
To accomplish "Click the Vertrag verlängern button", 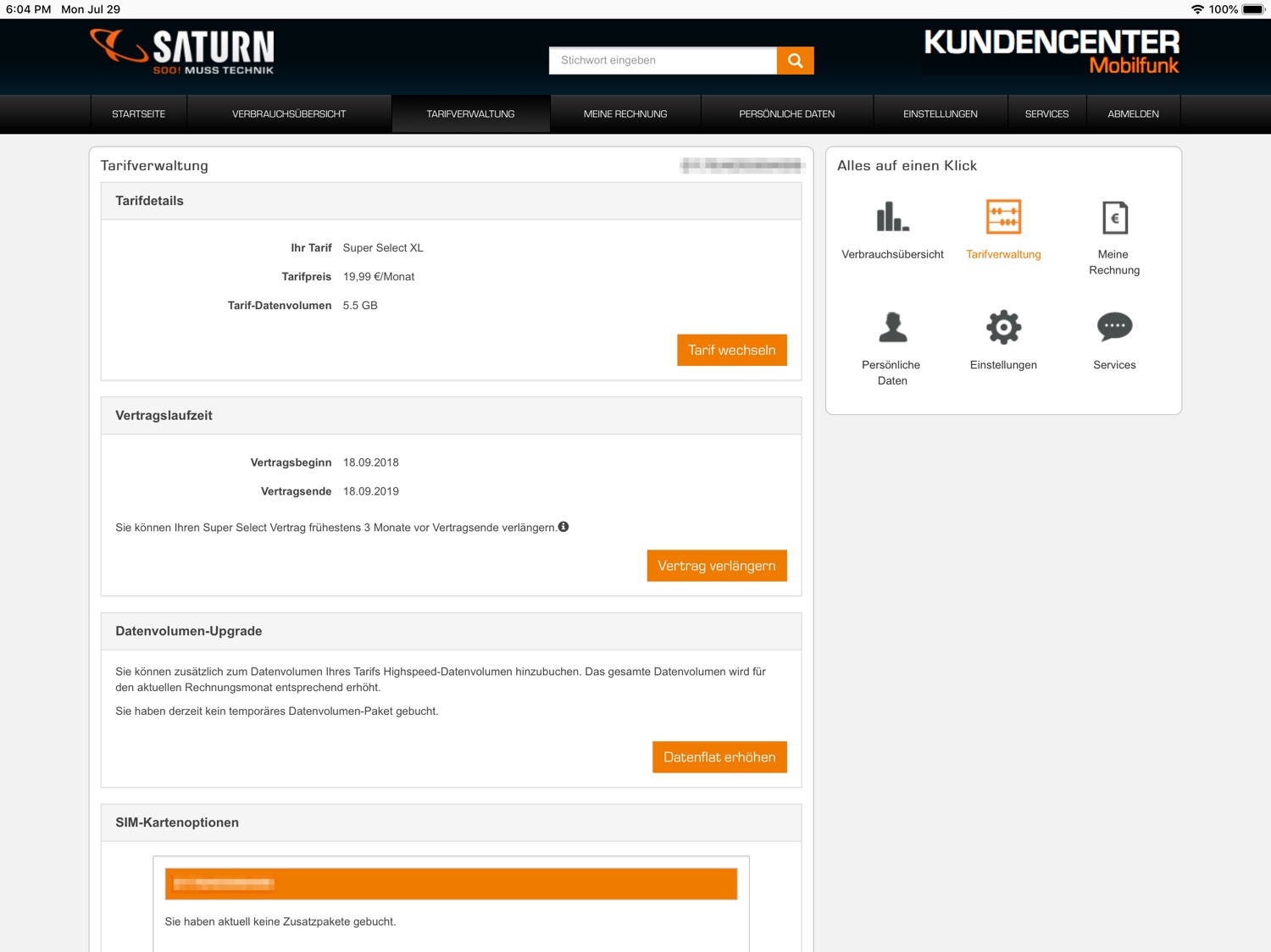I will click(717, 566).
